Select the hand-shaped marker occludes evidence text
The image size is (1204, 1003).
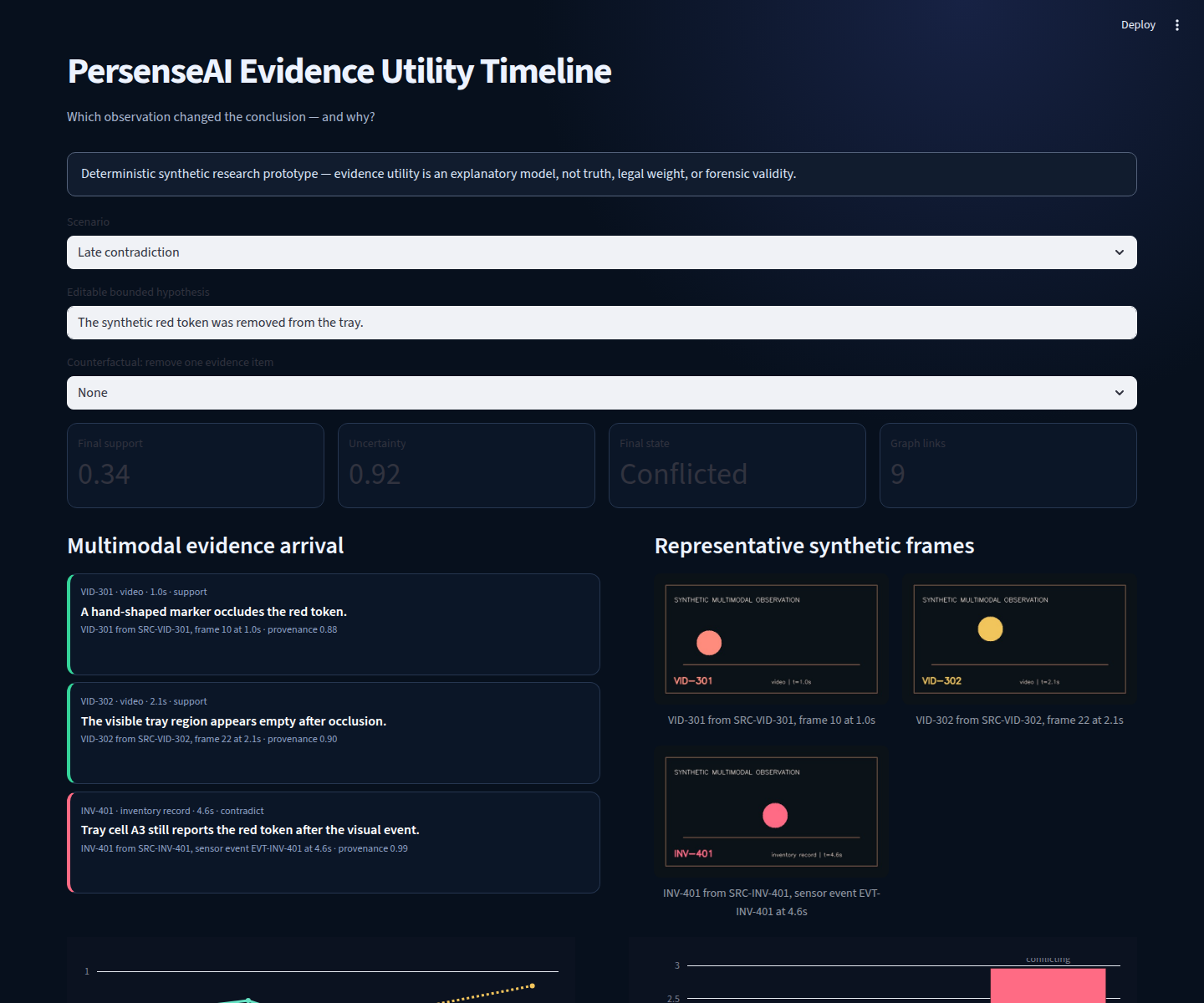click(214, 612)
